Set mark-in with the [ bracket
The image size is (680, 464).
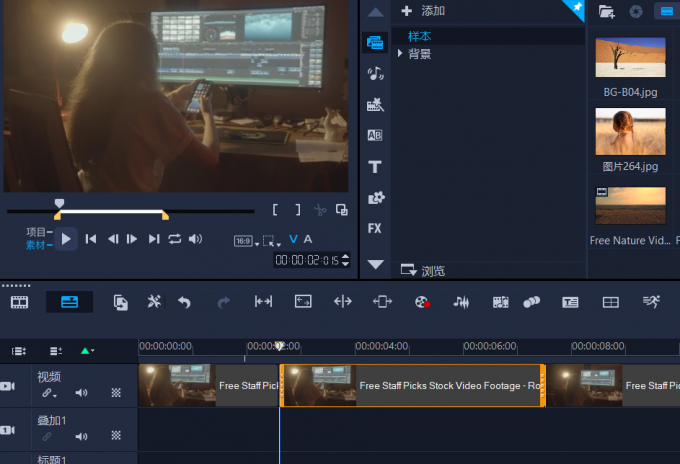[x=275, y=210]
